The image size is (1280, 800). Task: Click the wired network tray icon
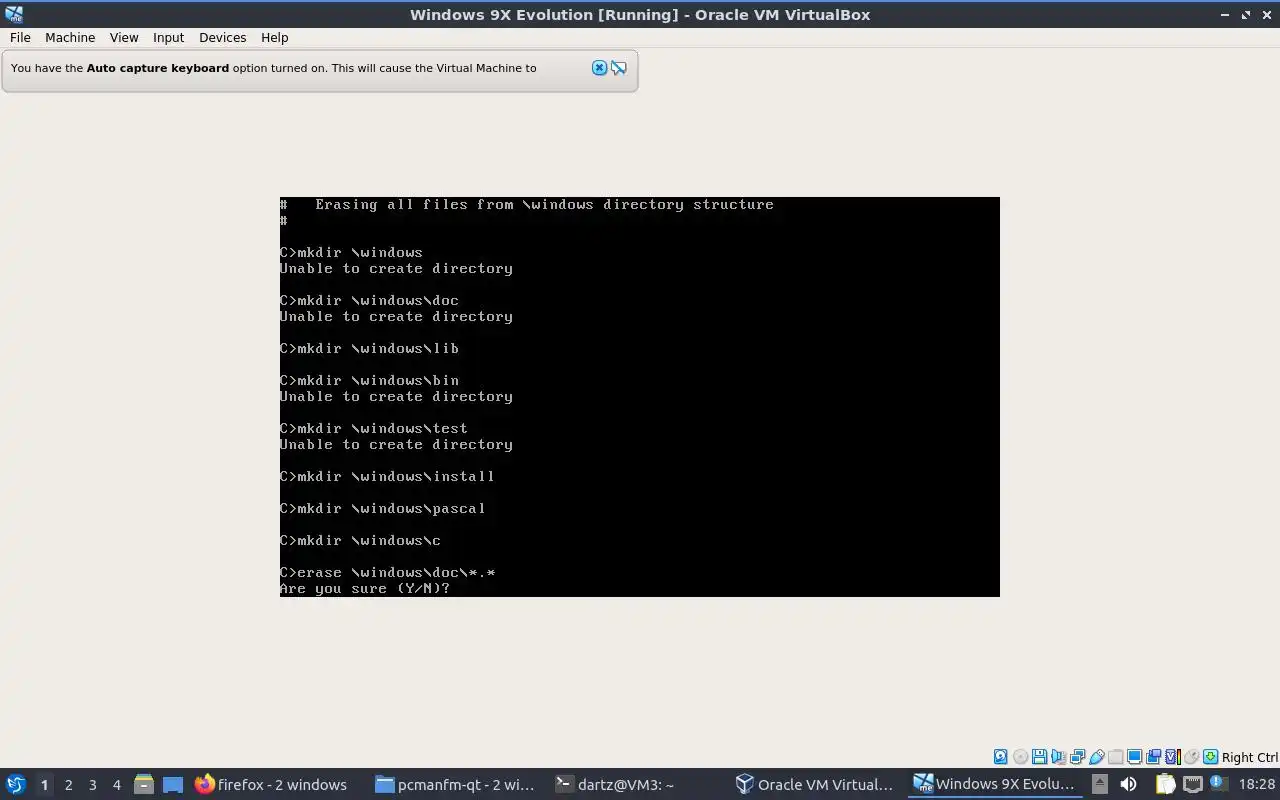[x=1193, y=784]
